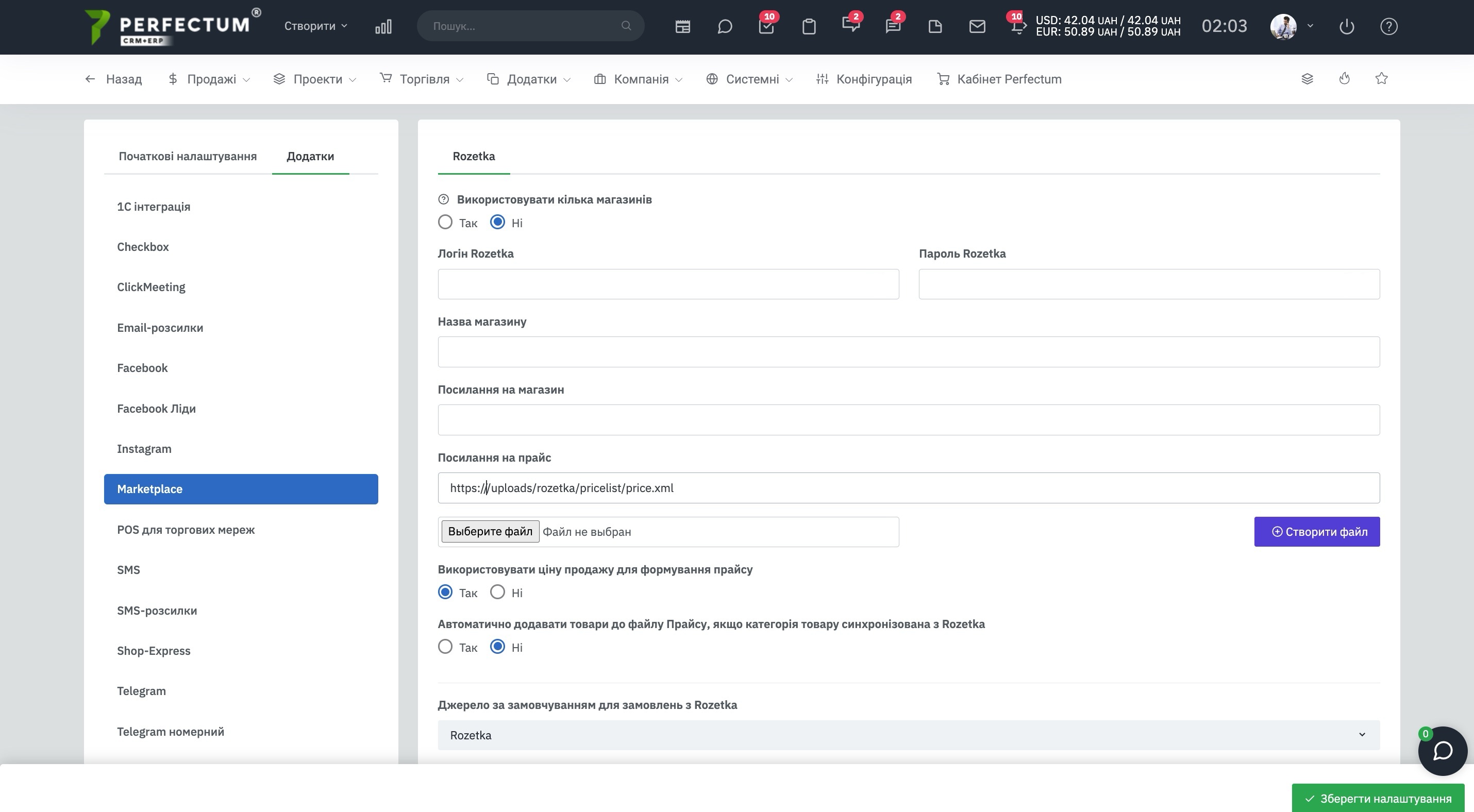Click the layers stack icon at right of menu bar
This screenshot has width=1474, height=812.
(x=1307, y=79)
